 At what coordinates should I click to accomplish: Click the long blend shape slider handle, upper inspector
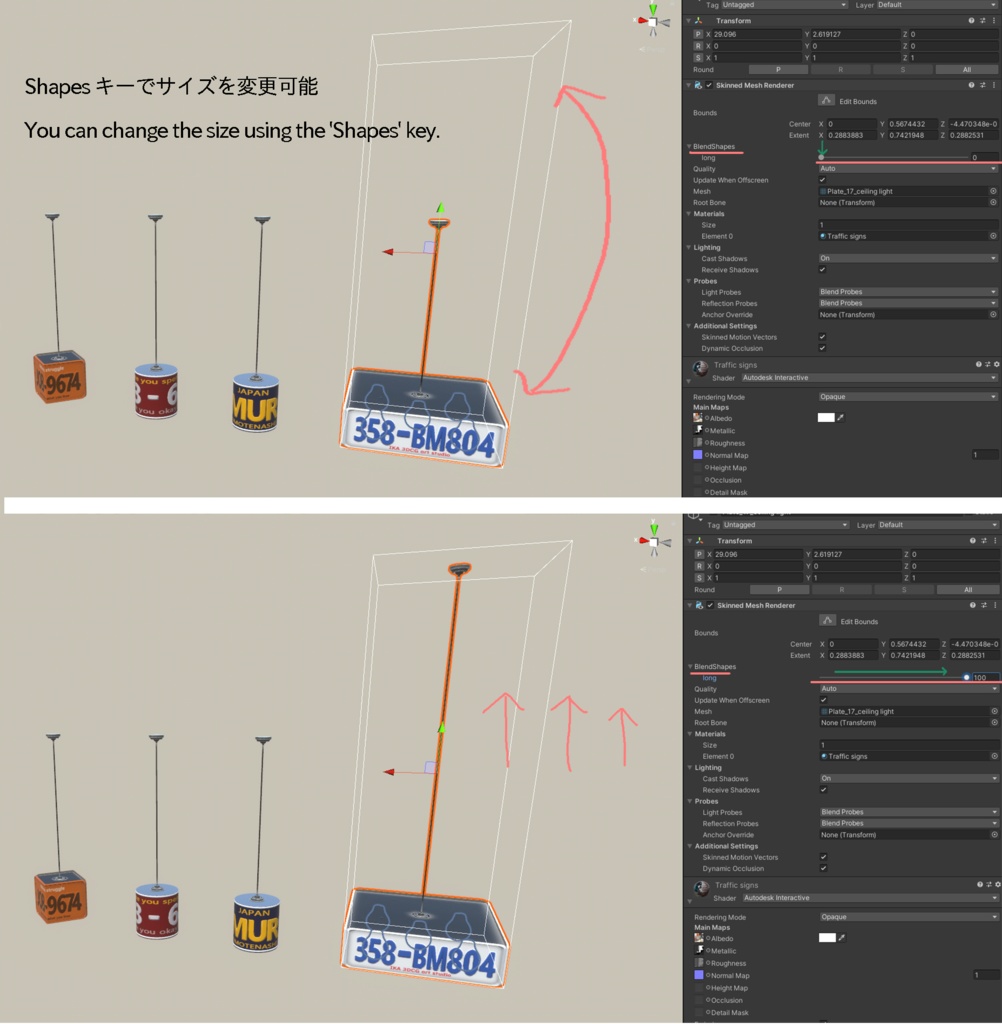coord(821,157)
